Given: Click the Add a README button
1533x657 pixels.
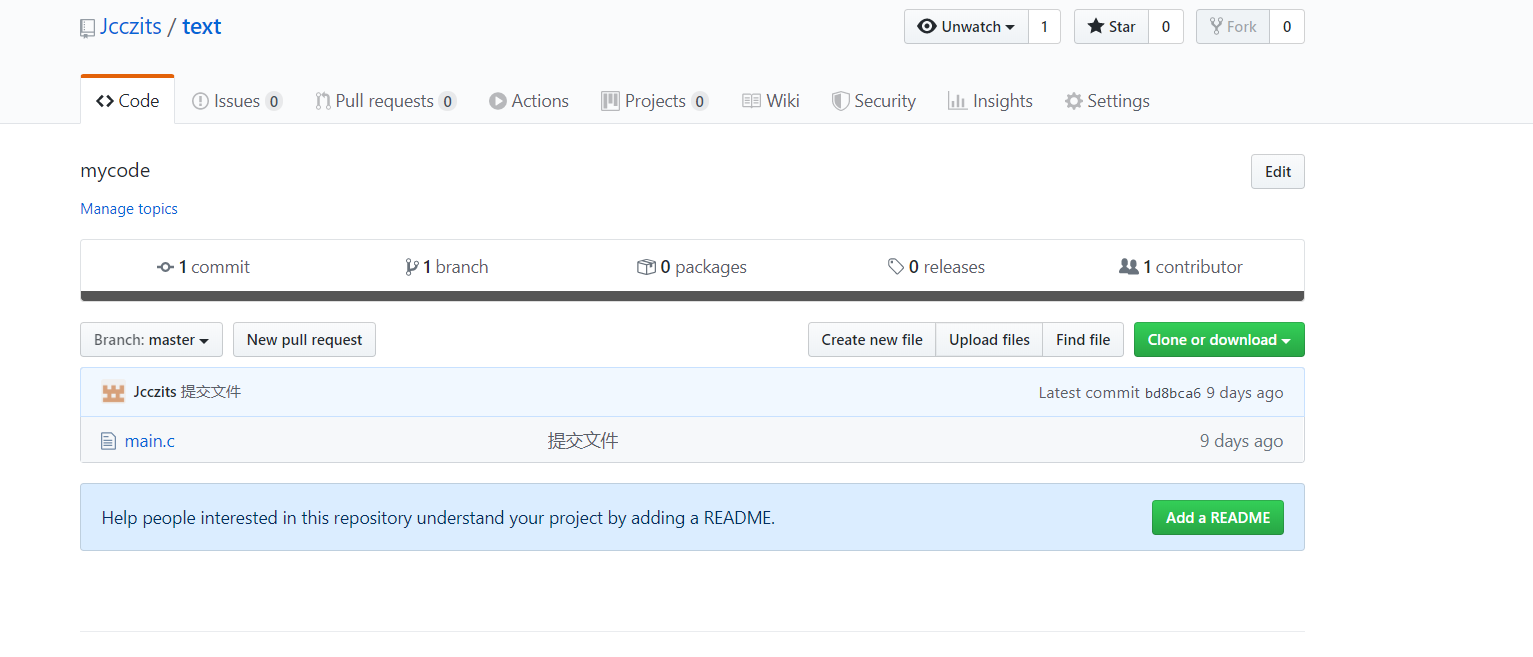Looking at the screenshot, I should click(x=1218, y=518).
